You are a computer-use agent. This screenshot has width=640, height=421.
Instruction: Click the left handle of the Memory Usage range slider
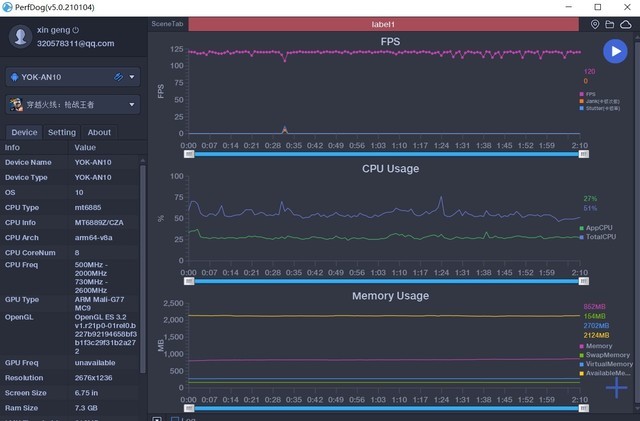point(189,408)
